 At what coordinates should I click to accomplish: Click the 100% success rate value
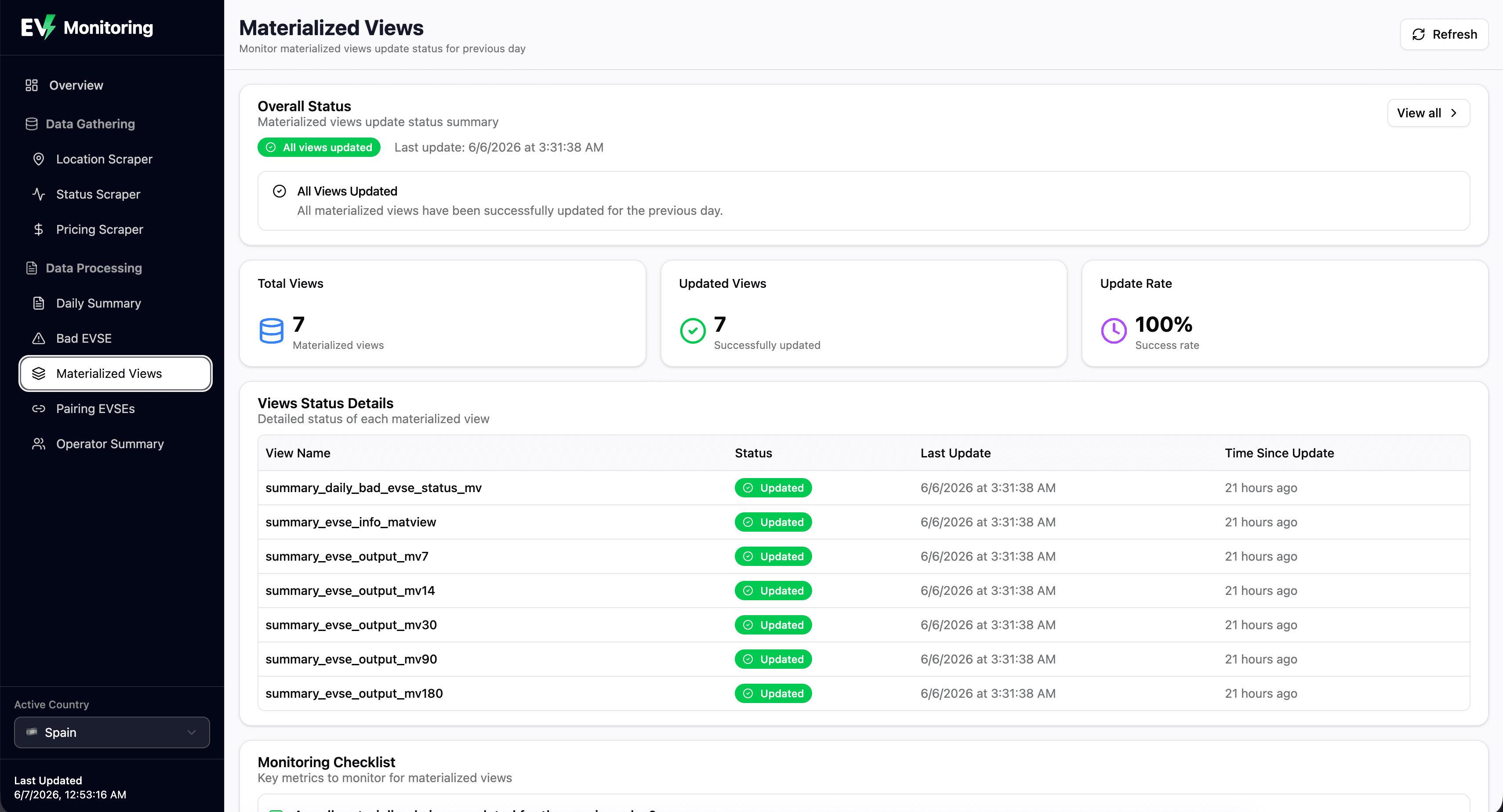pyautogui.click(x=1163, y=324)
